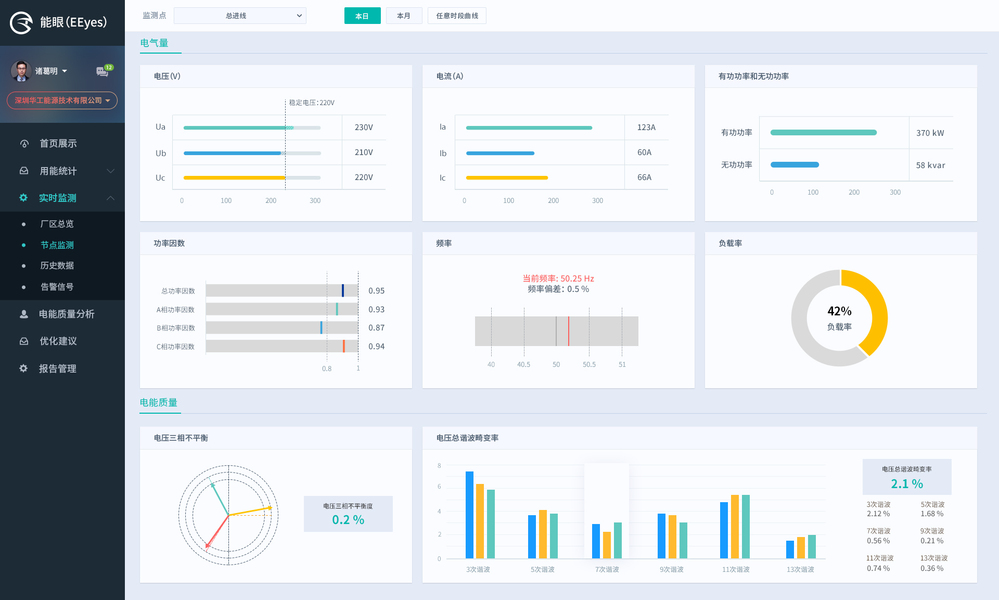Click the 3次谐波 2.12 % value
Image resolution: width=999 pixels, height=600 pixels.
point(878,514)
